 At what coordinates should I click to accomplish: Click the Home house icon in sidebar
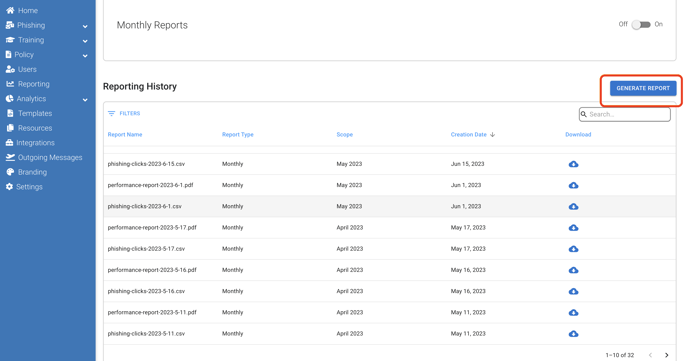(x=10, y=10)
